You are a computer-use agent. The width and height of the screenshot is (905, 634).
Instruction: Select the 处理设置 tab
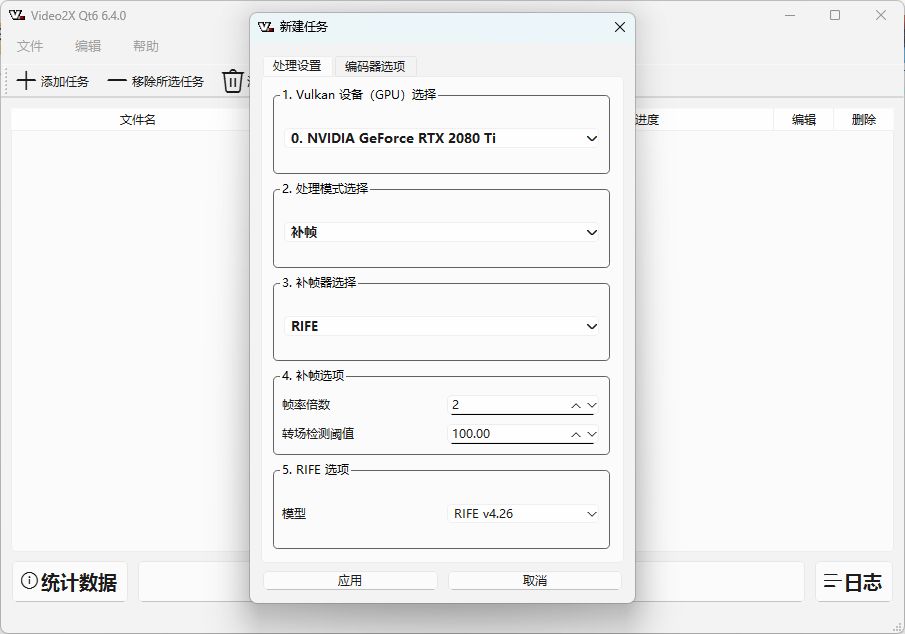[297, 66]
